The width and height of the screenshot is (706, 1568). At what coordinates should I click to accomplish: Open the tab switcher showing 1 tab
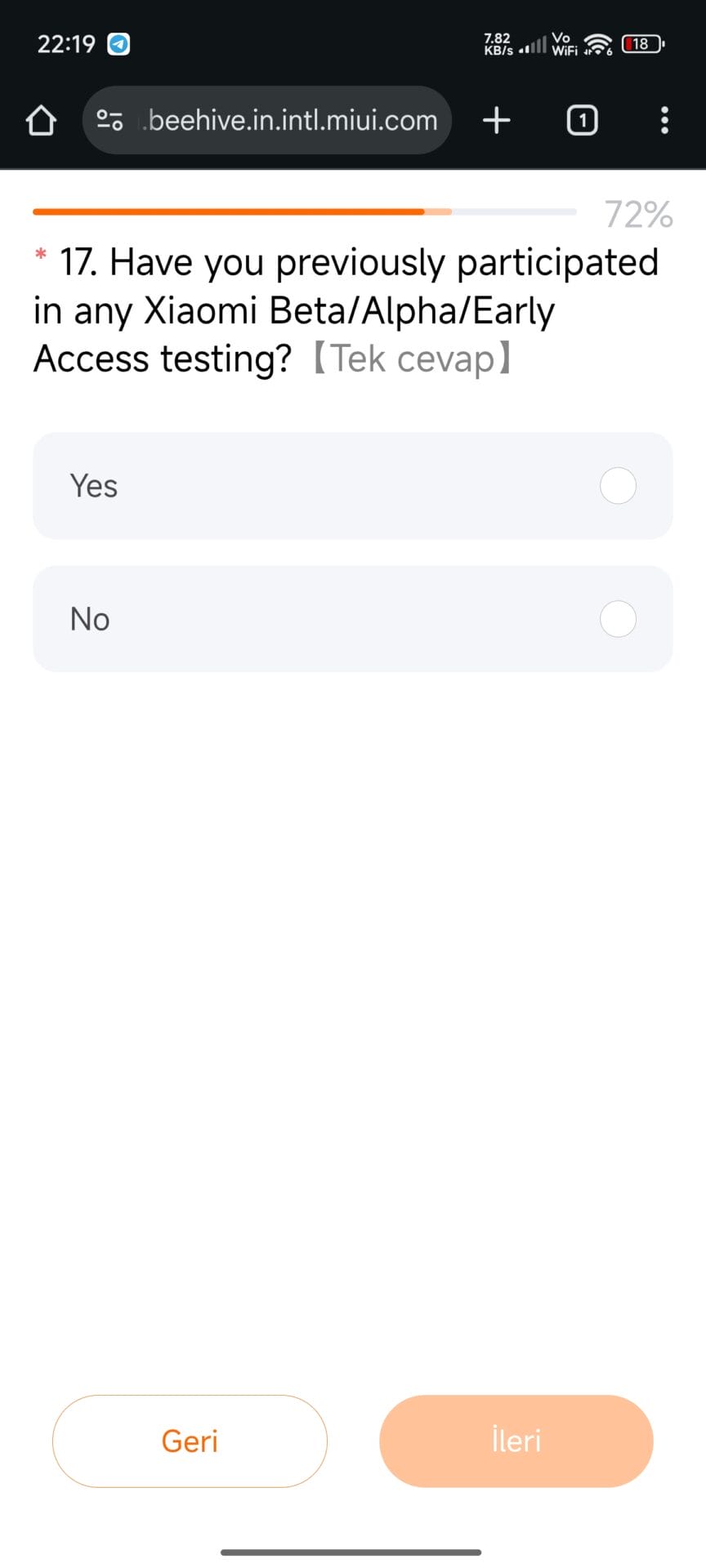click(582, 121)
